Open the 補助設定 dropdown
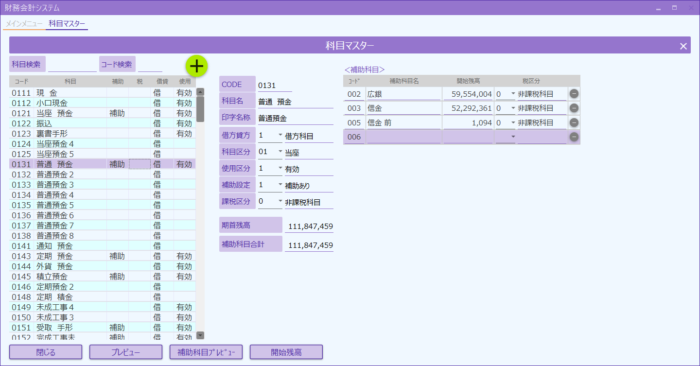The width and height of the screenshot is (700, 366). pos(280,185)
